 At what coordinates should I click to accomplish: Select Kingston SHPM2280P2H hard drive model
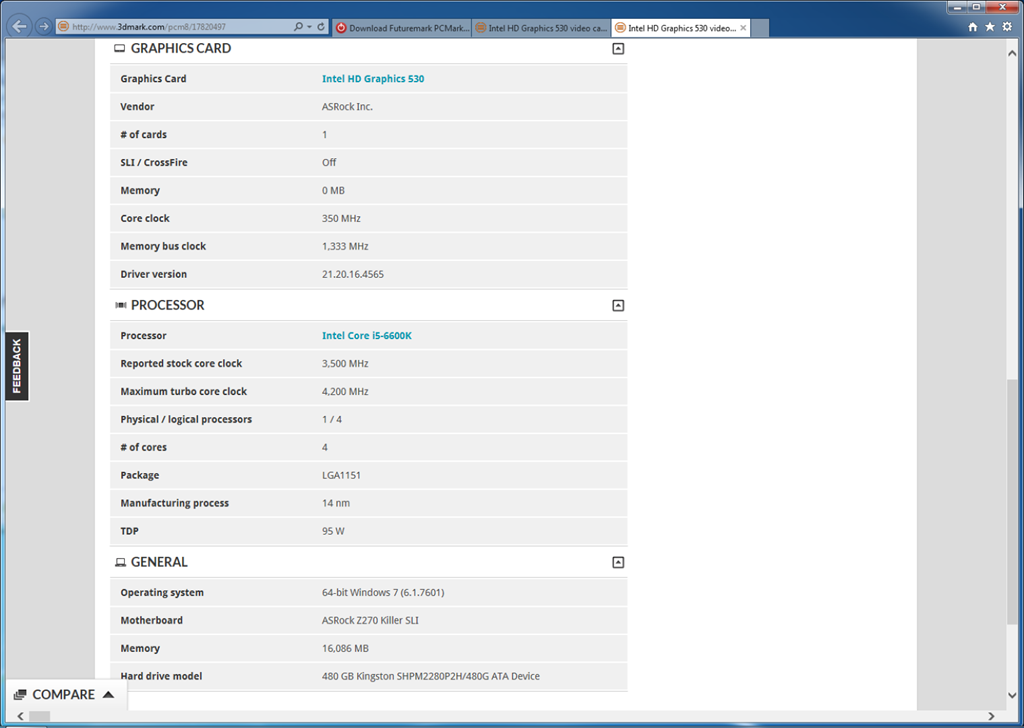(430, 676)
